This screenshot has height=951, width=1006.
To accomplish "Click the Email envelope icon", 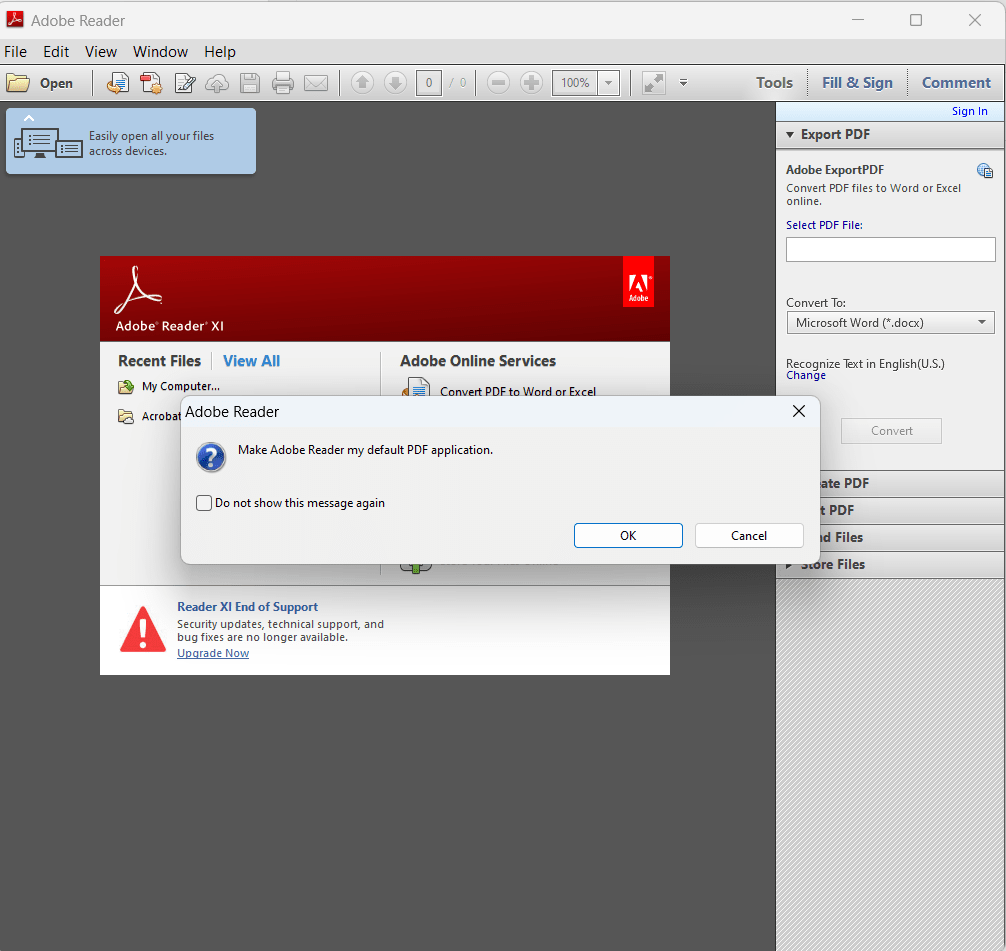I will pos(316,83).
